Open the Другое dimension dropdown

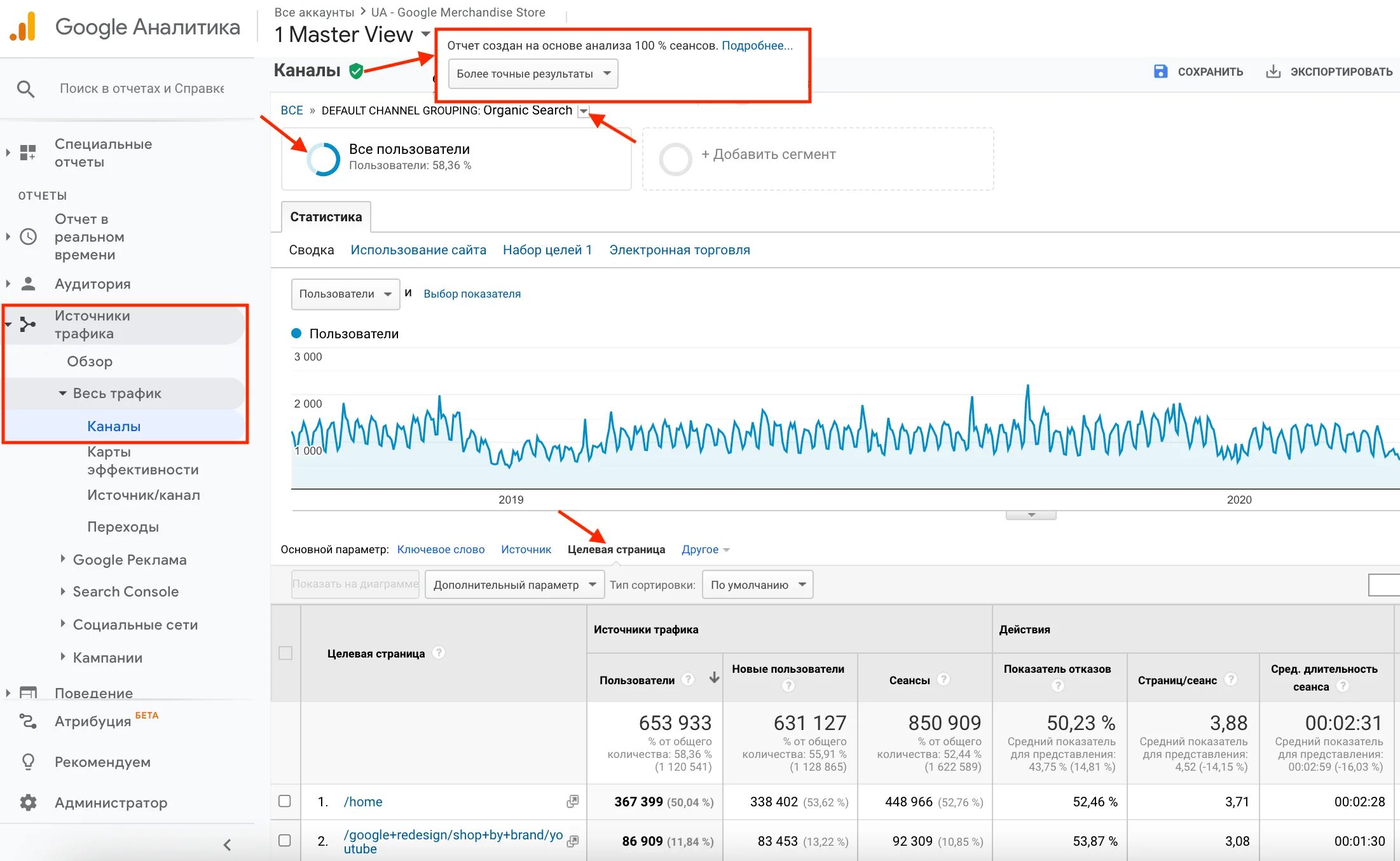coord(705,549)
